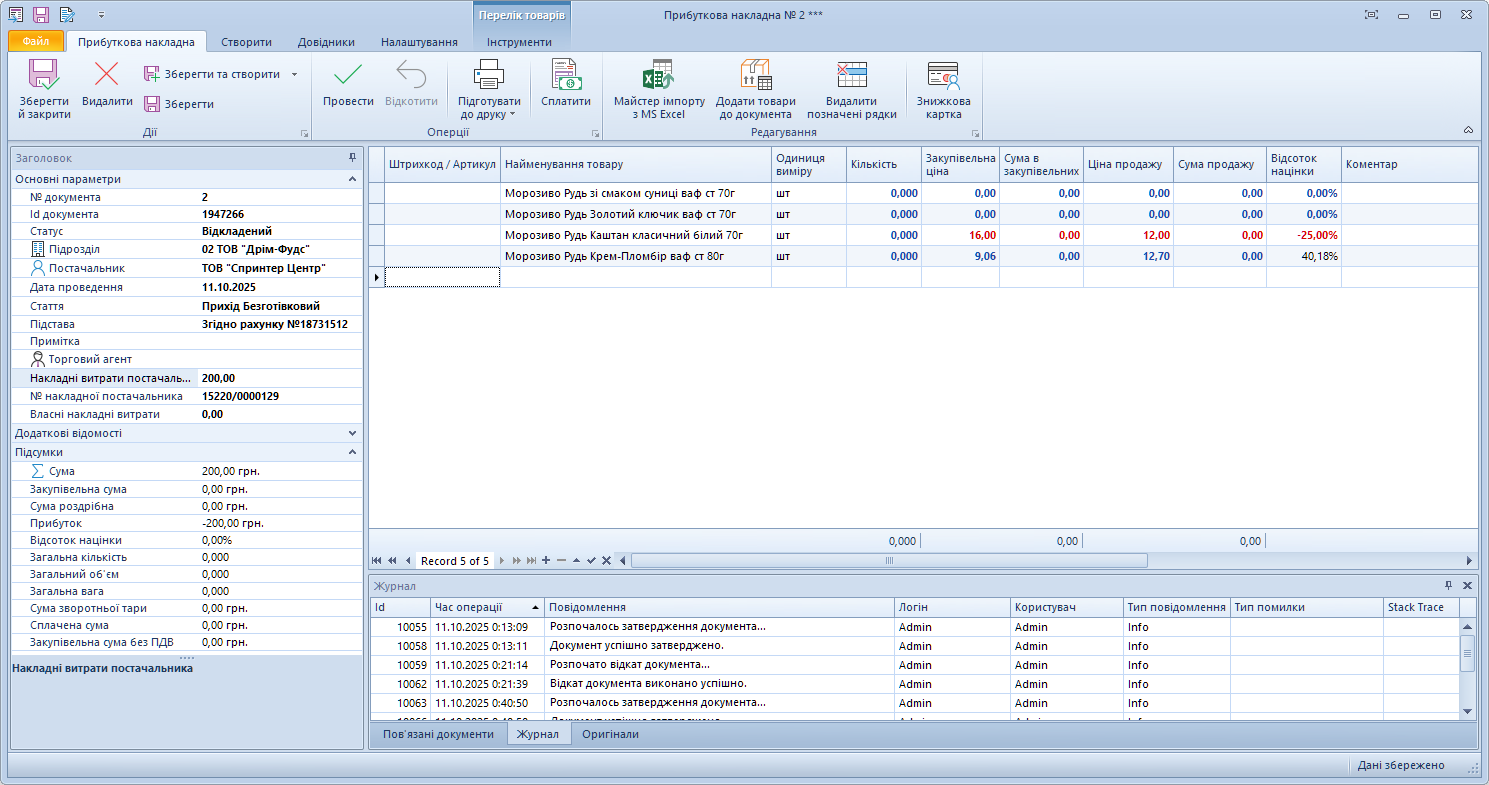This screenshot has width=1489, height=785.
Task: Click the 'Зберегти' button in ribbon
Action: click(x=188, y=104)
